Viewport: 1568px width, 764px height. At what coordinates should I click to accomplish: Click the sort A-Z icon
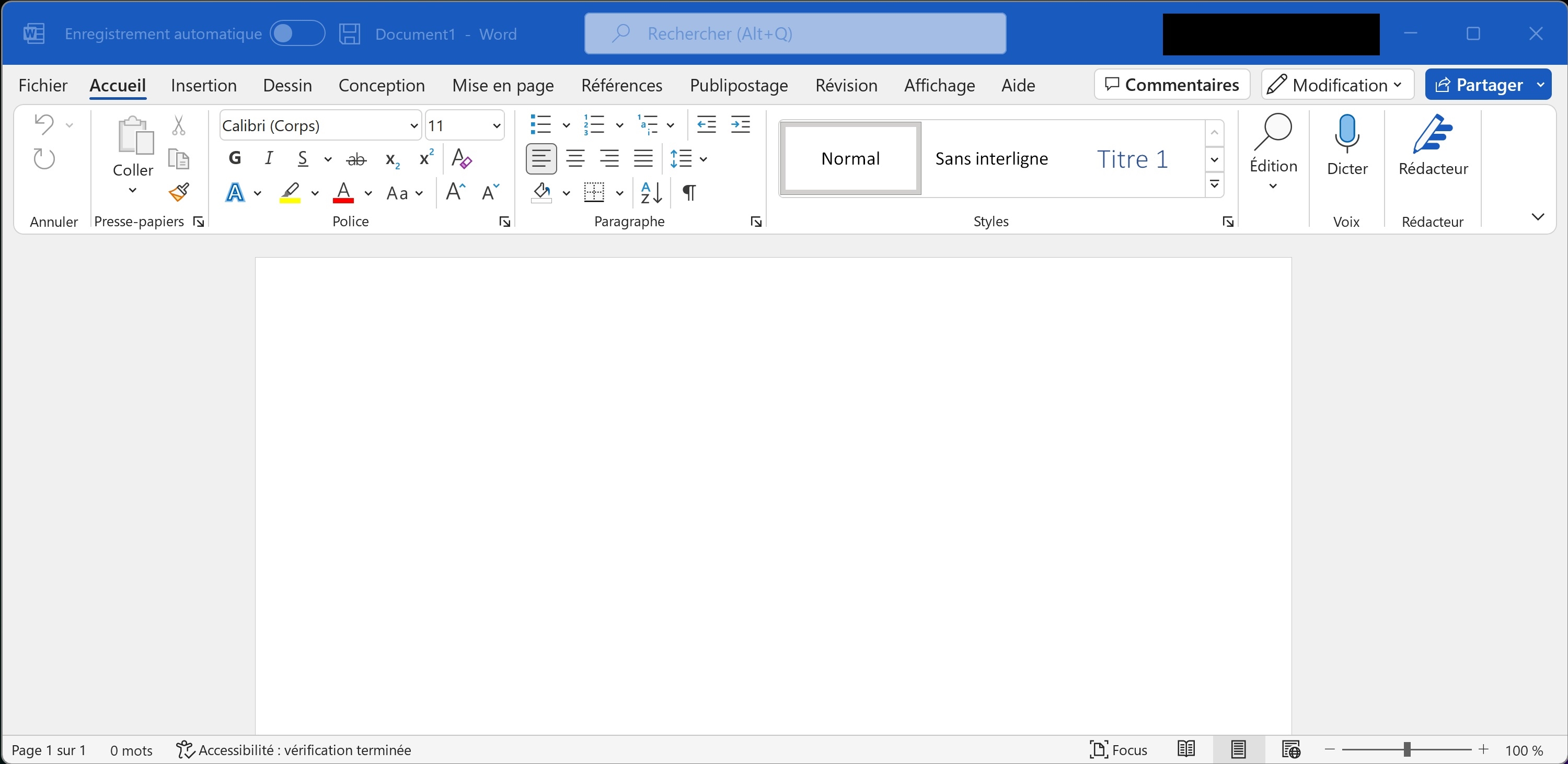tap(651, 193)
